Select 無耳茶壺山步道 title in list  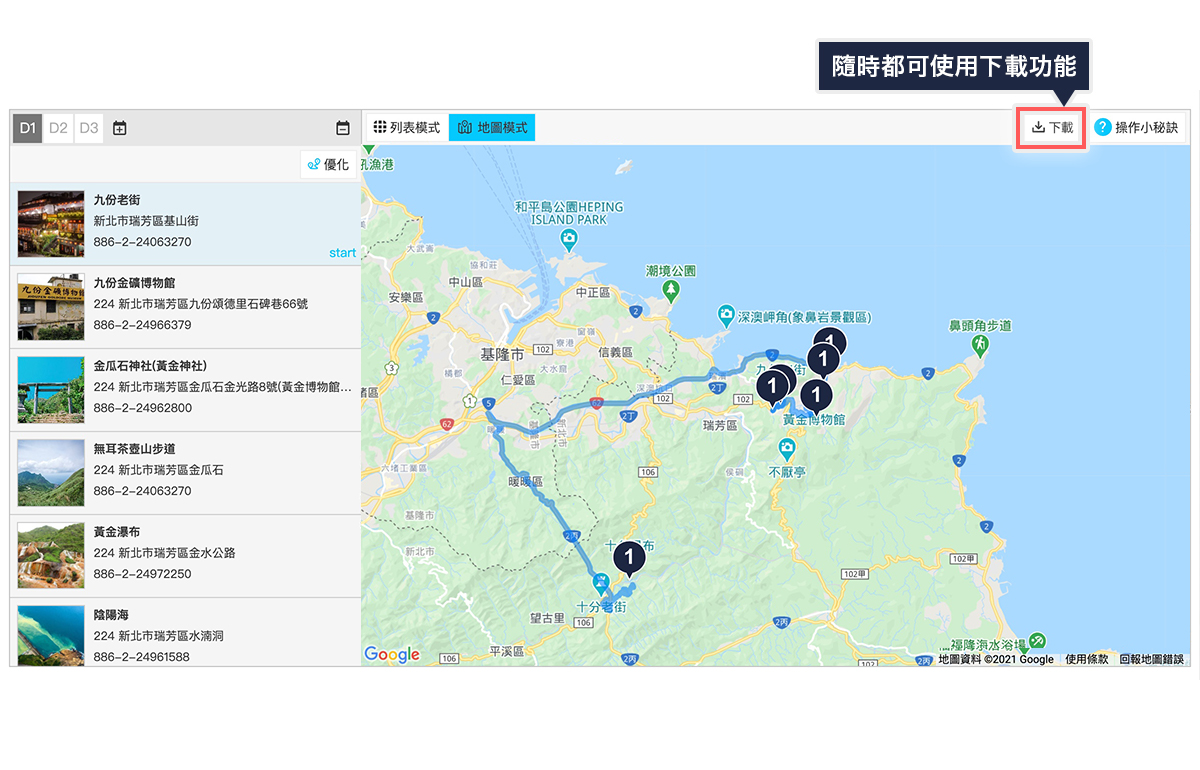tap(135, 449)
